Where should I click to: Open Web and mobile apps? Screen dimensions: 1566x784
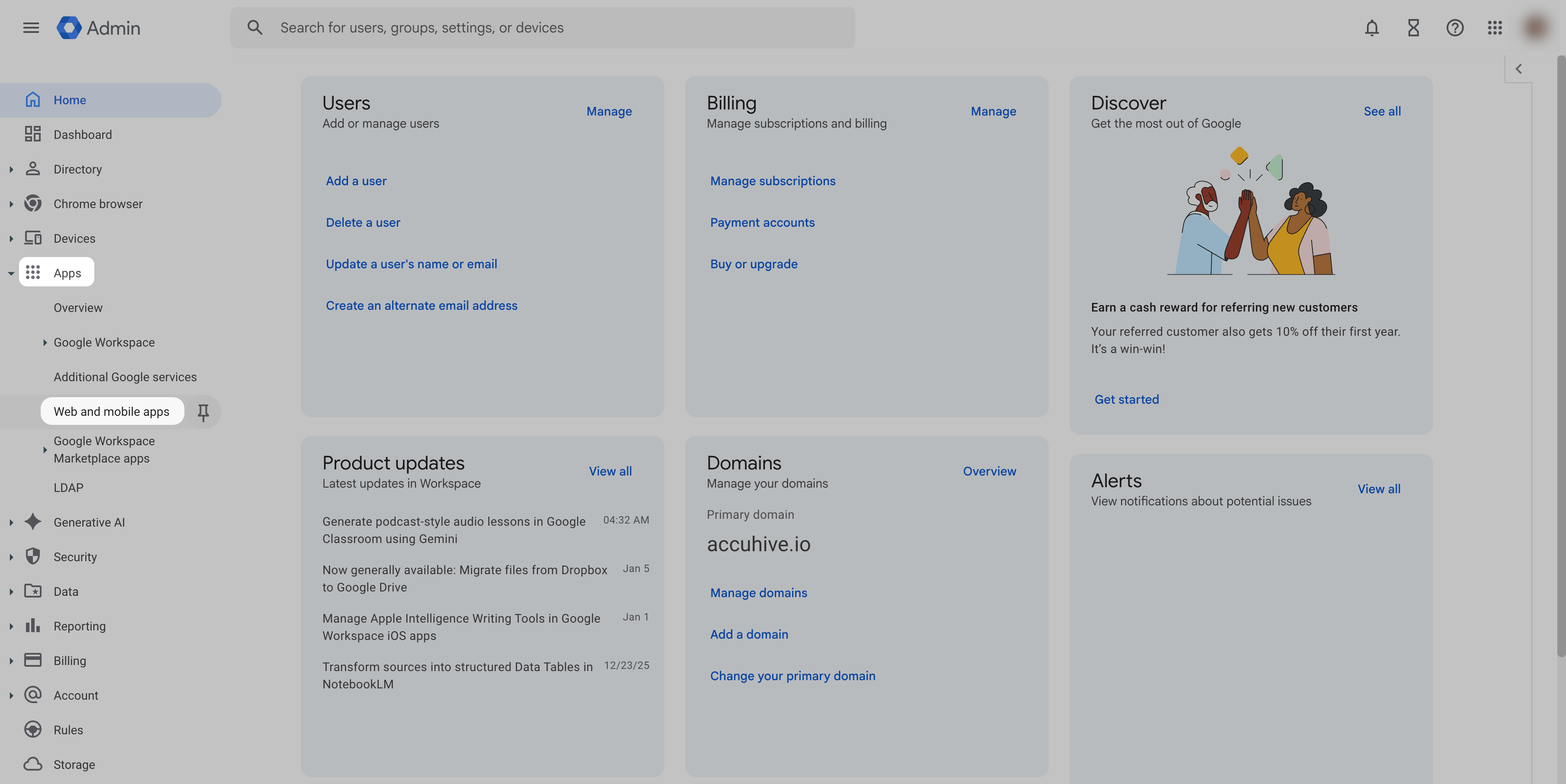pyautogui.click(x=112, y=411)
